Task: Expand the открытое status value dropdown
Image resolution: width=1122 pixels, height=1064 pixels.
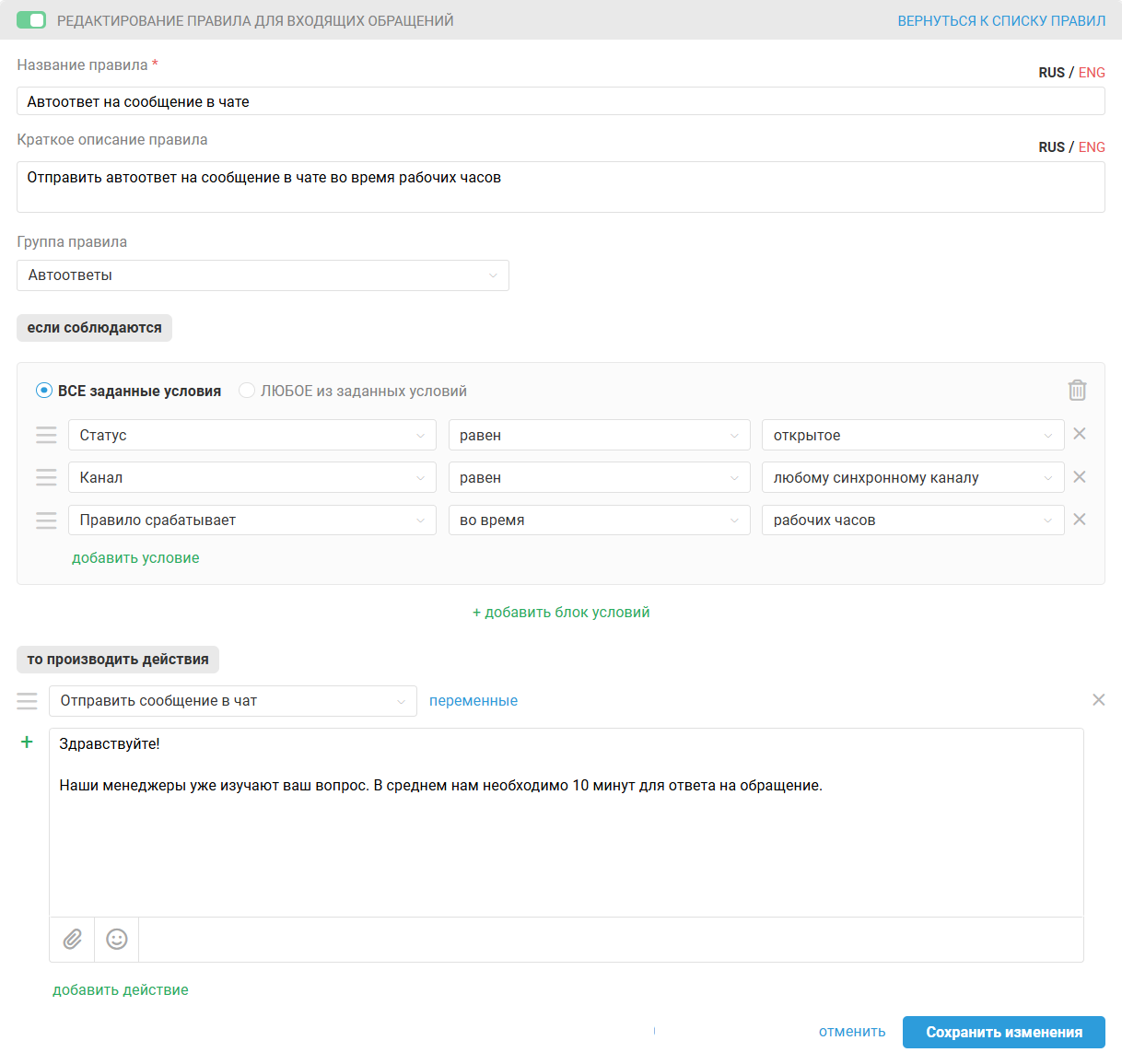Action: pyautogui.click(x=912, y=435)
